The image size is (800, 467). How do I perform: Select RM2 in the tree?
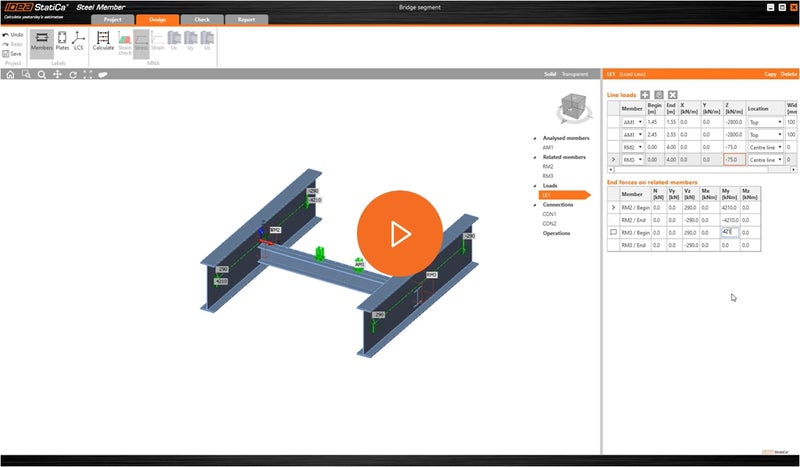[547, 166]
